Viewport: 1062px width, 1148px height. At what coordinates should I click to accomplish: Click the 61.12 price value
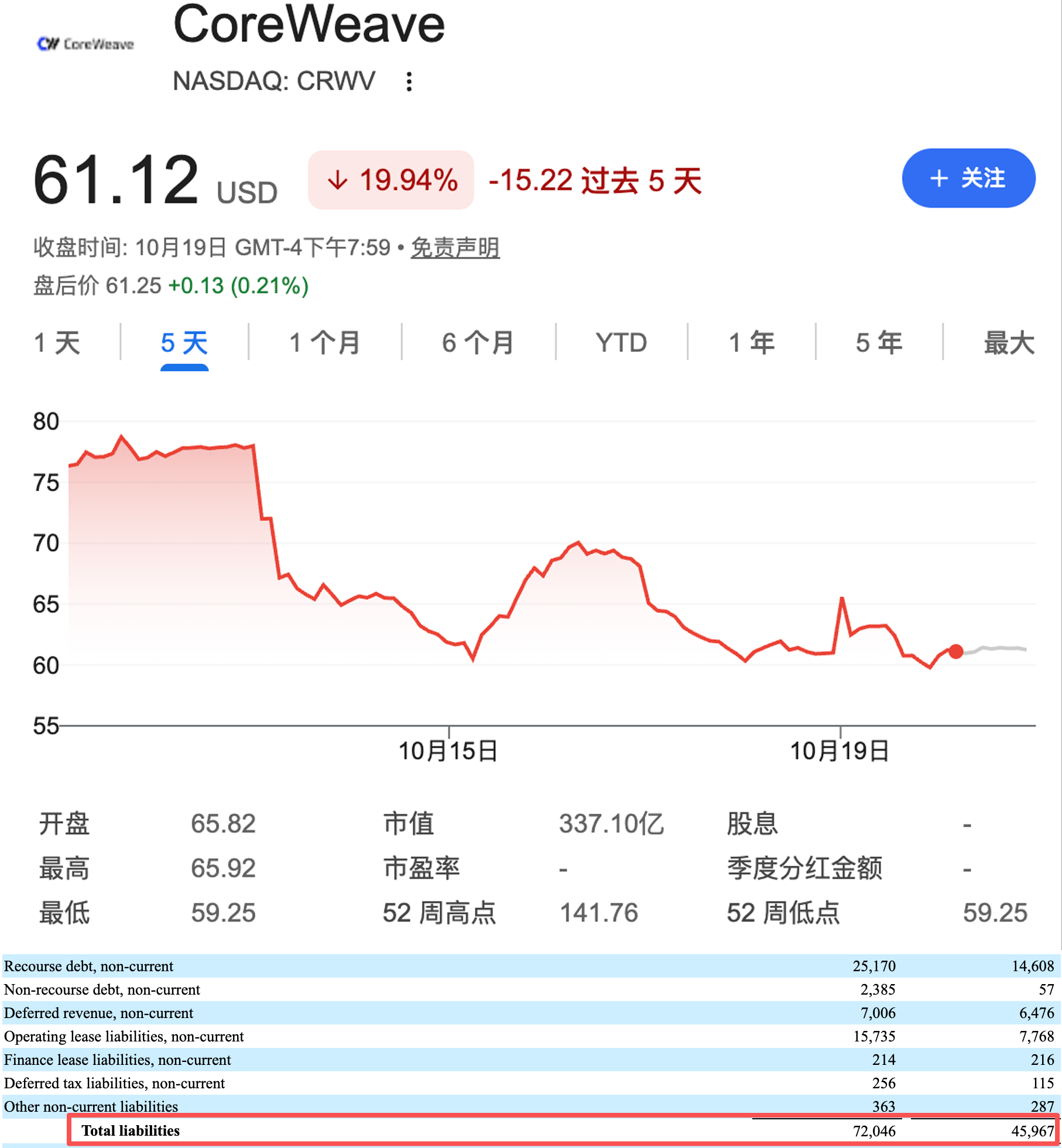(x=116, y=180)
